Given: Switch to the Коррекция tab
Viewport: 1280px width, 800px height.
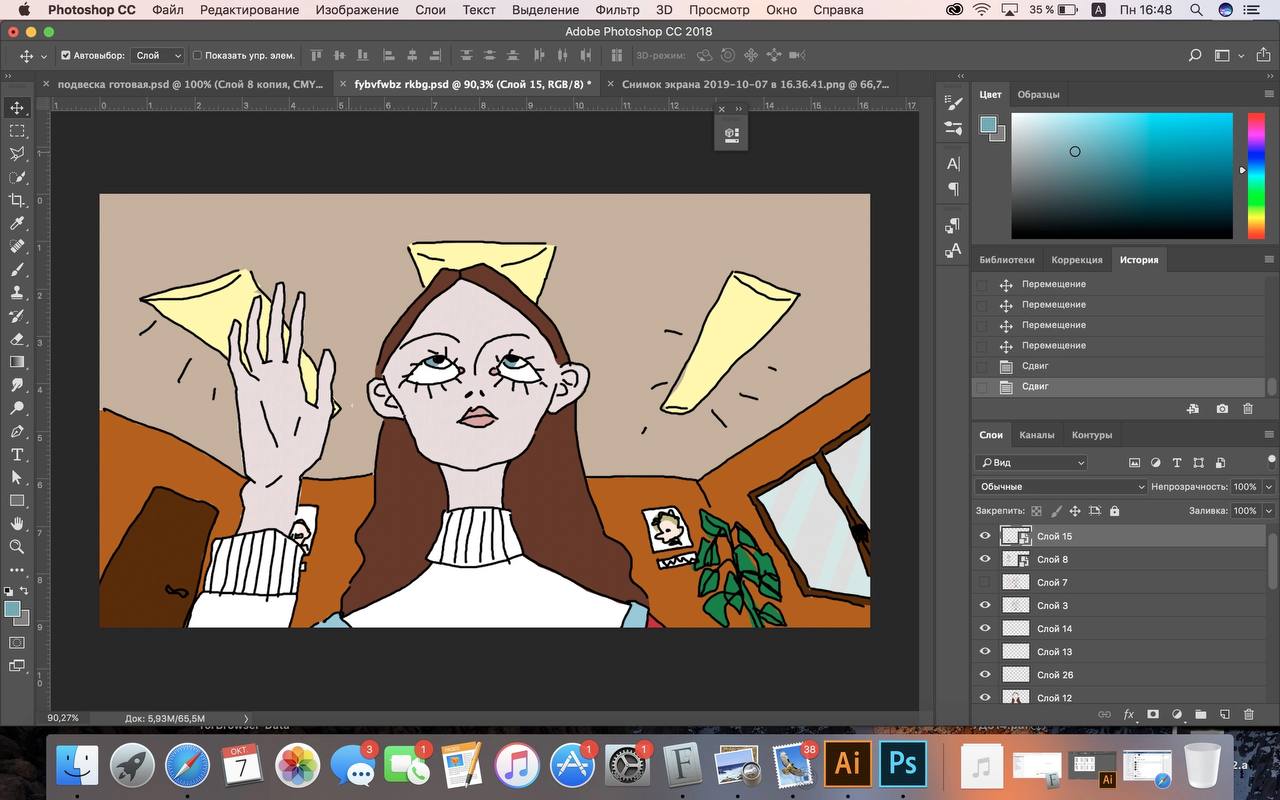Looking at the screenshot, I should tap(1077, 260).
